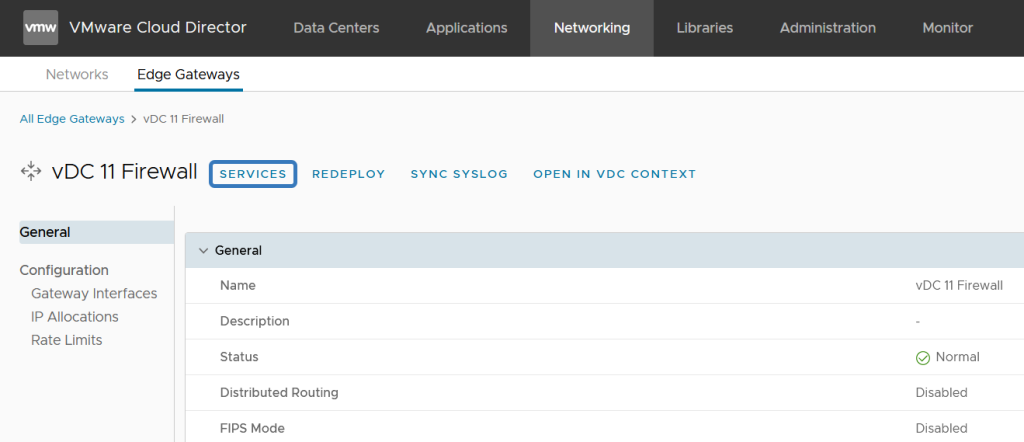
Task: Click the edge gateway arrows icon
Action: 31,172
